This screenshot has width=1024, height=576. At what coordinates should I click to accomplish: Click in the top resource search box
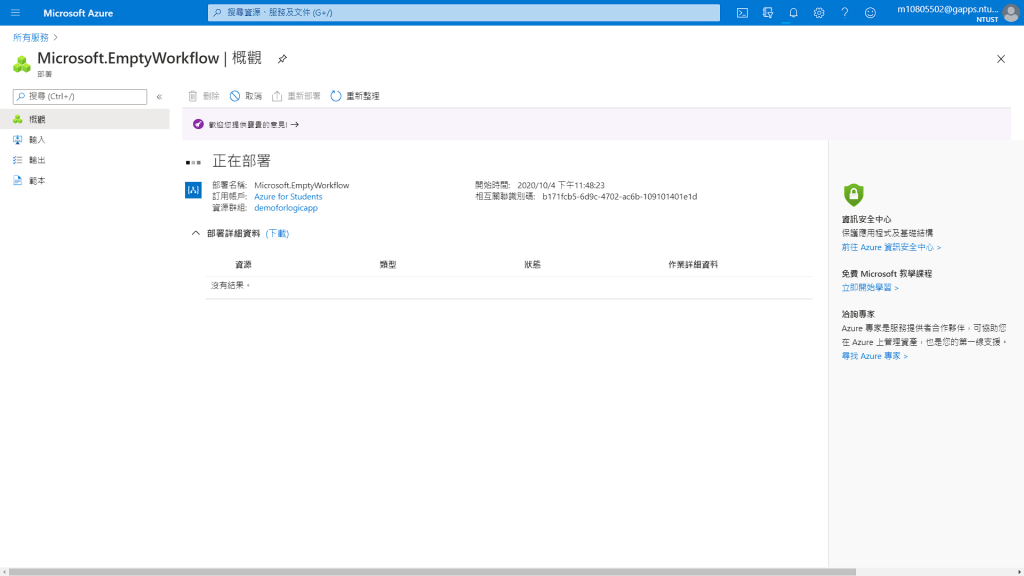(464, 12)
